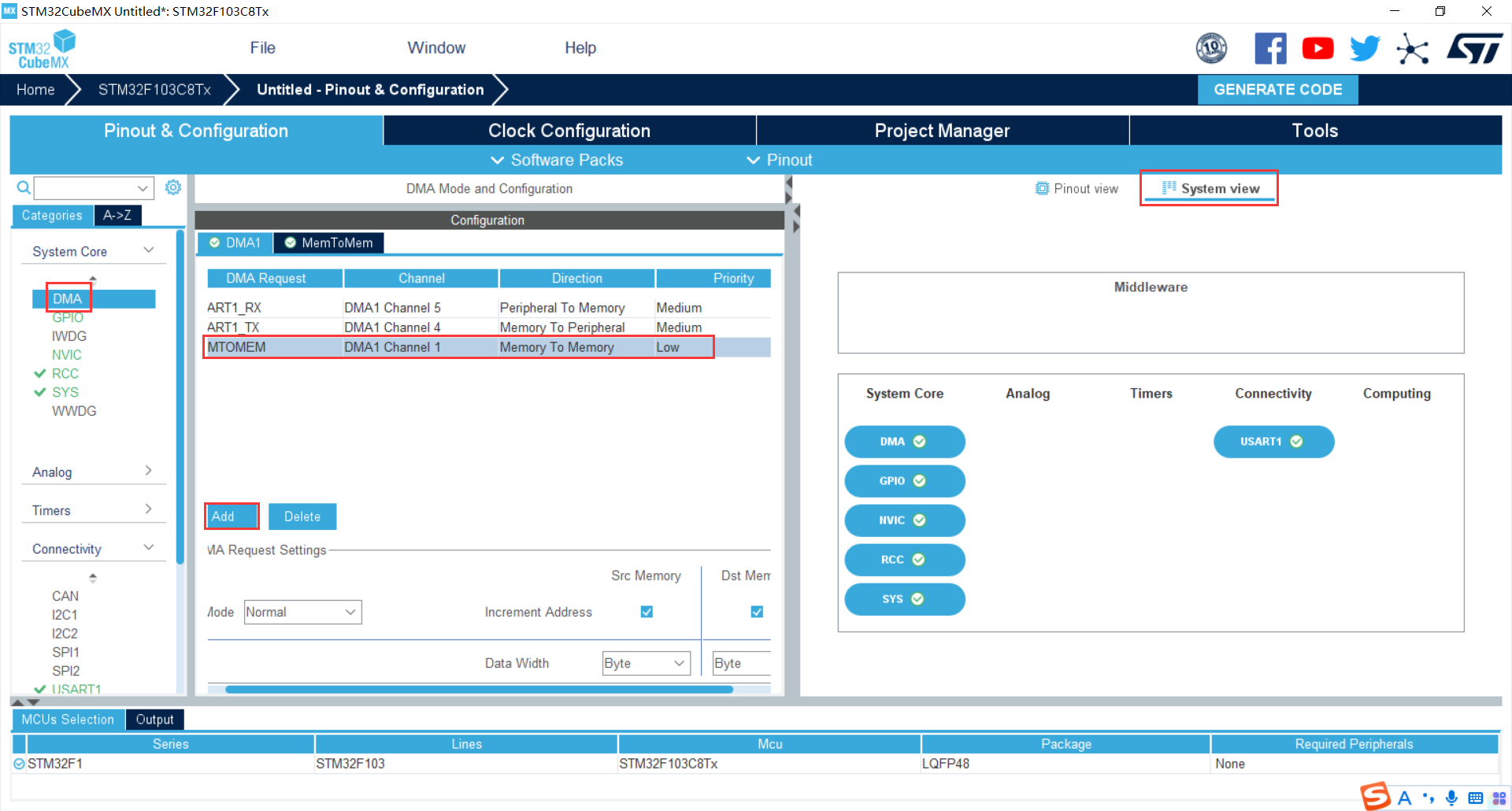Open the ST 10-year anniversary badge icon
1512x811 pixels.
[x=1211, y=49]
